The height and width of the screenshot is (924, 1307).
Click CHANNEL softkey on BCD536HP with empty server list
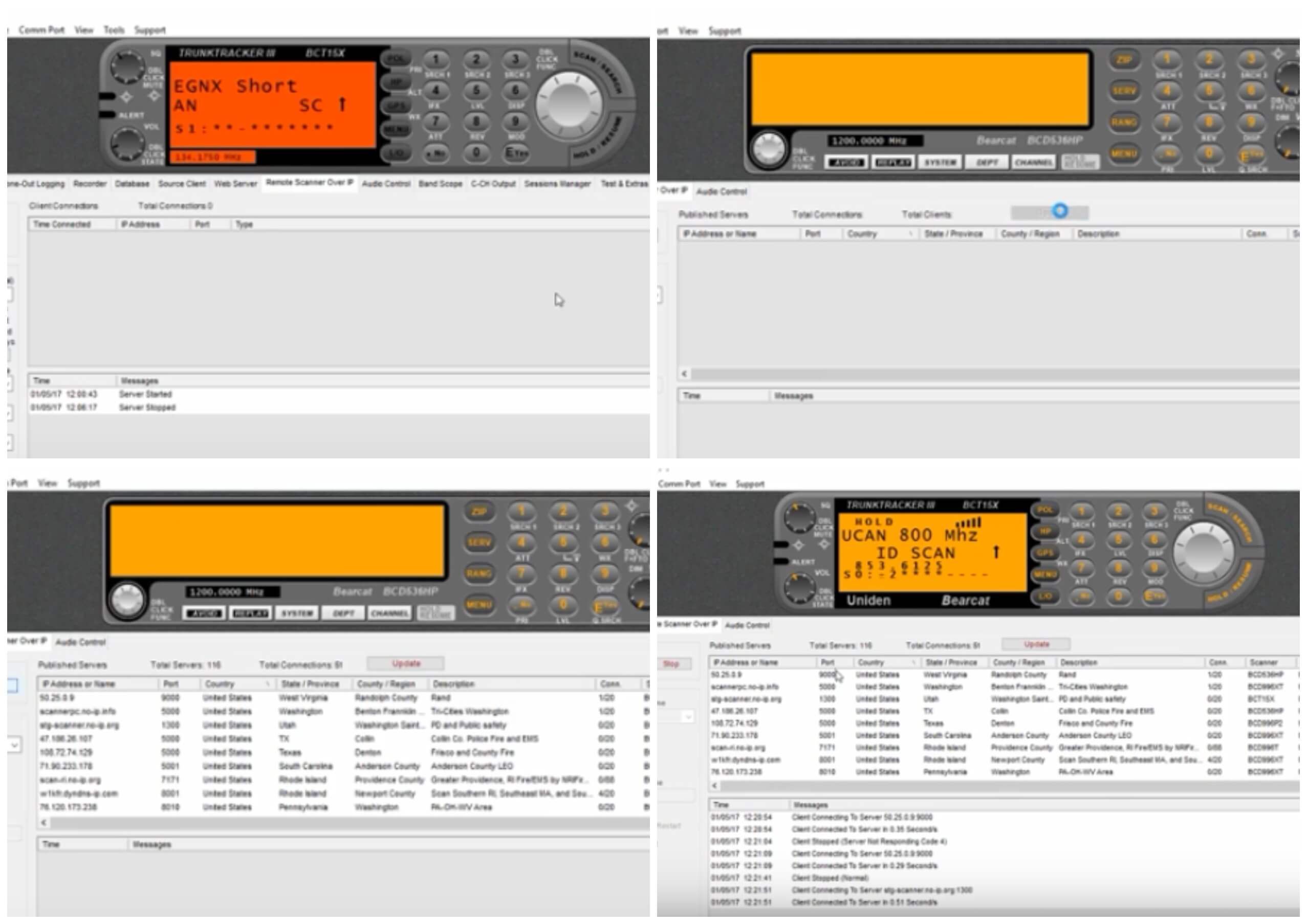tap(1033, 163)
